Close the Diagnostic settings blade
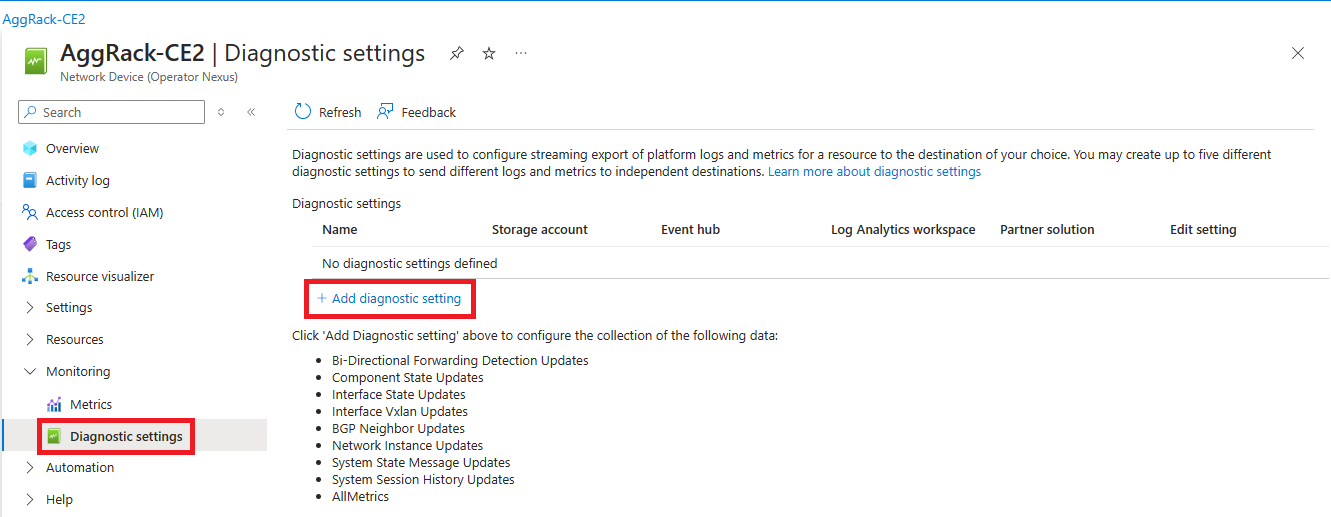The height and width of the screenshot is (517, 1331). (1298, 53)
